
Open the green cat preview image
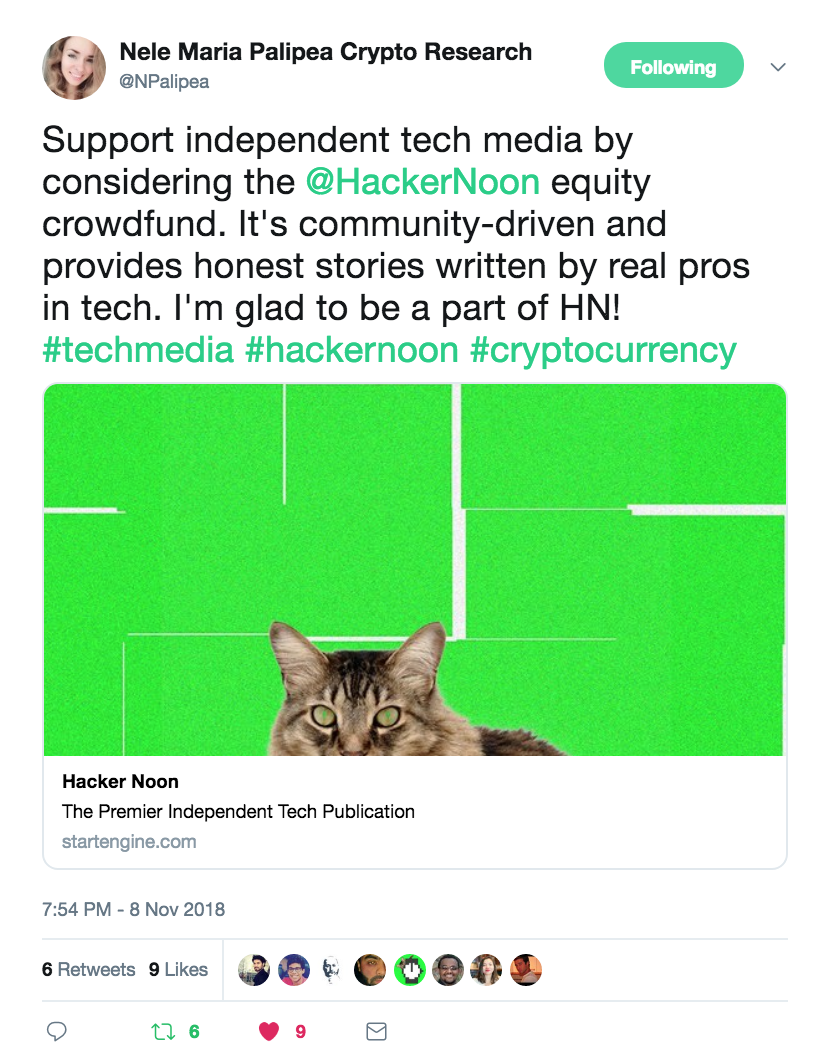(414, 569)
